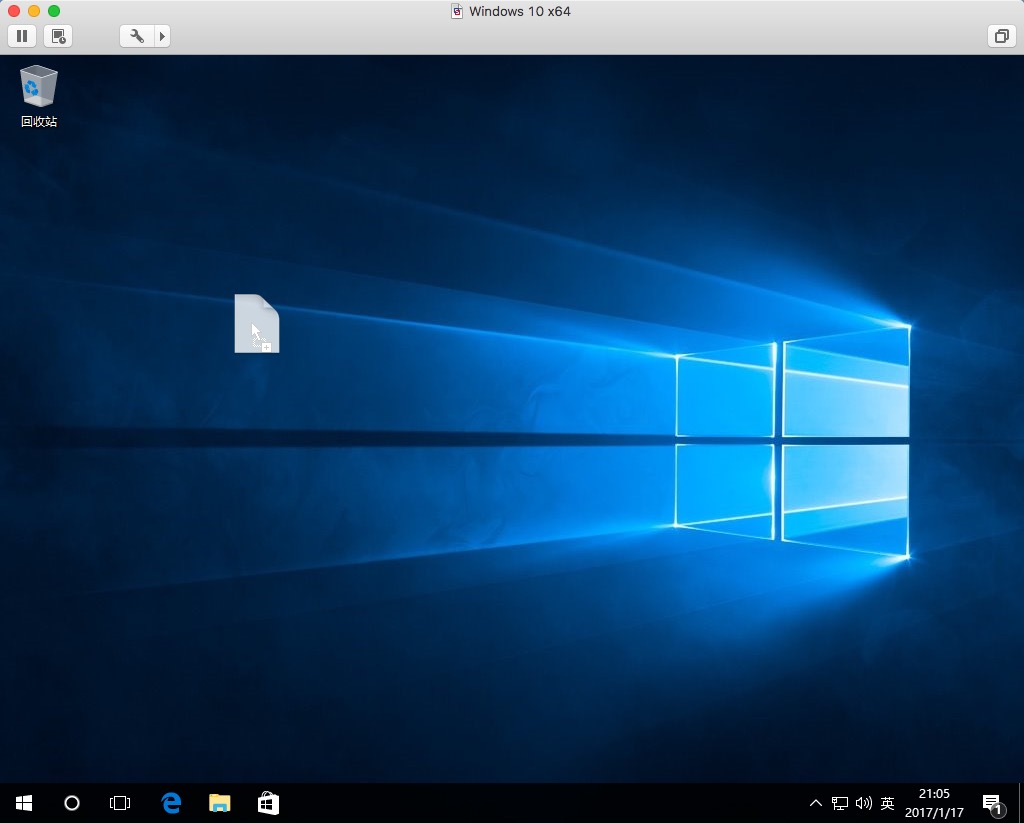1024x823 pixels.
Task: Show hidden system tray icons
Action: tap(816, 803)
